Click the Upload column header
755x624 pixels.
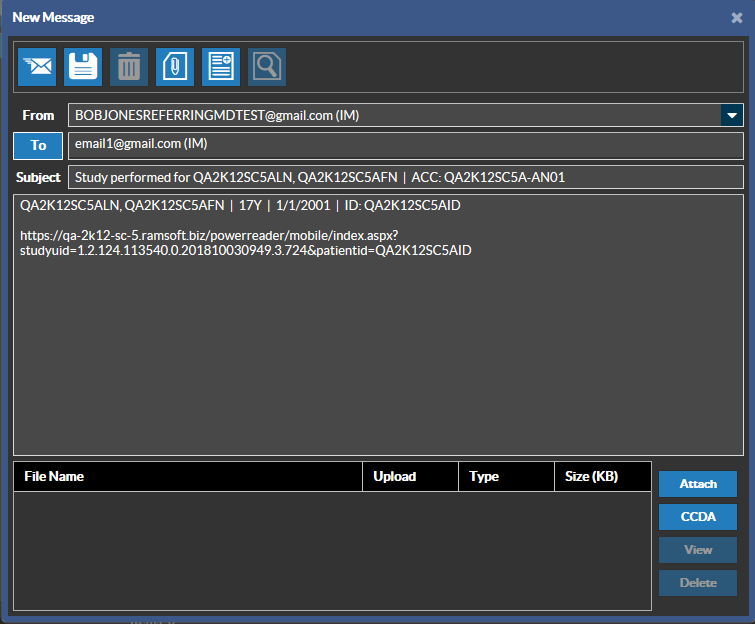click(409, 477)
